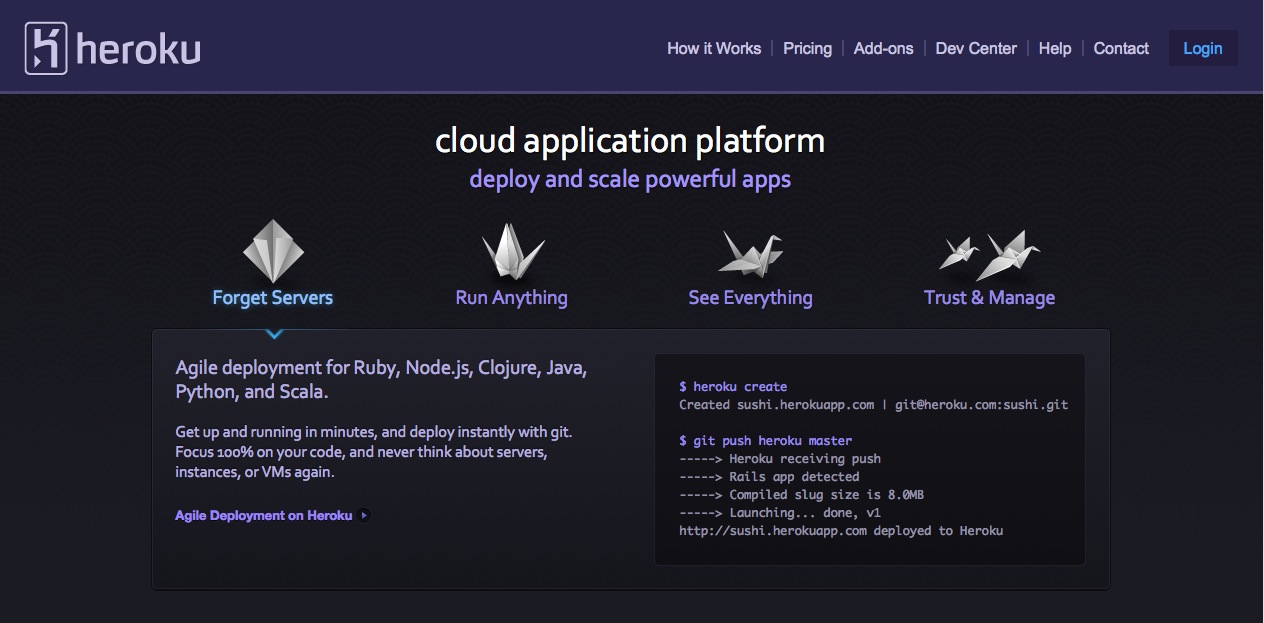Viewport: 1264px width, 623px height.
Task: Click the 'Get up and running in minutes' paragraph
Action: 374,452
